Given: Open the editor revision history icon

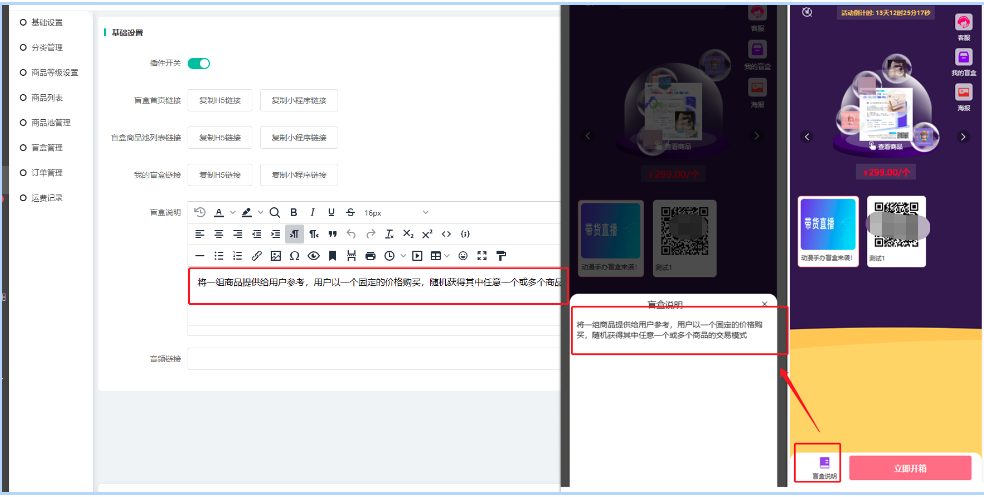Looking at the screenshot, I should tap(200, 212).
